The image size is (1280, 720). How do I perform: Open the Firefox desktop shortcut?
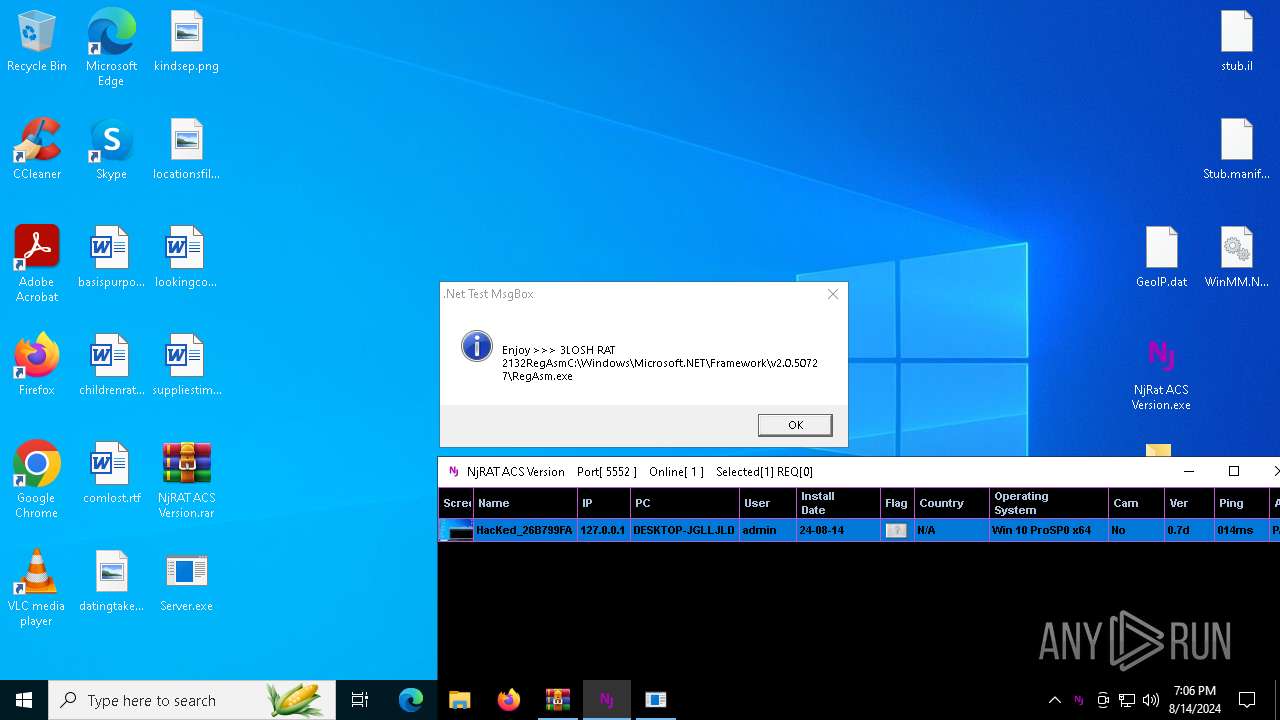(x=37, y=366)
